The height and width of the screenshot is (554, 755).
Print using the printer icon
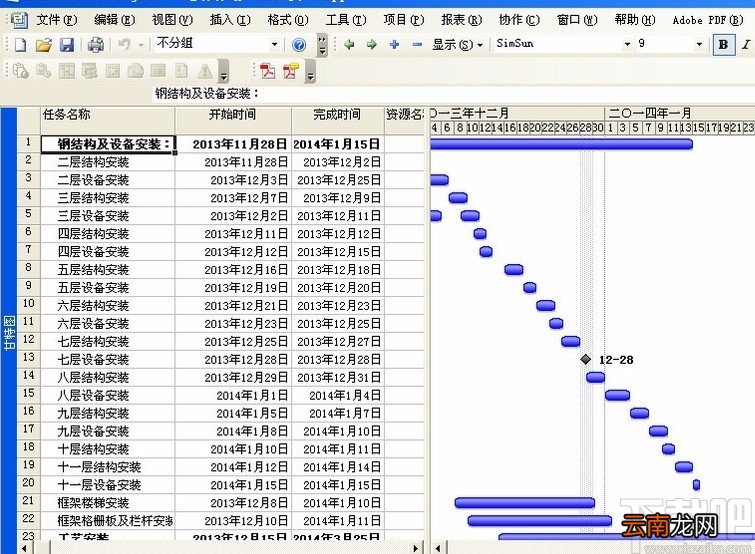[x=96, y=45]
